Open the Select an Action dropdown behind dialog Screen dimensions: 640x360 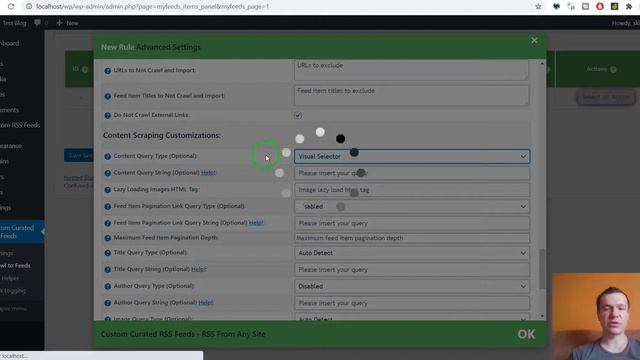coord(606,97)
